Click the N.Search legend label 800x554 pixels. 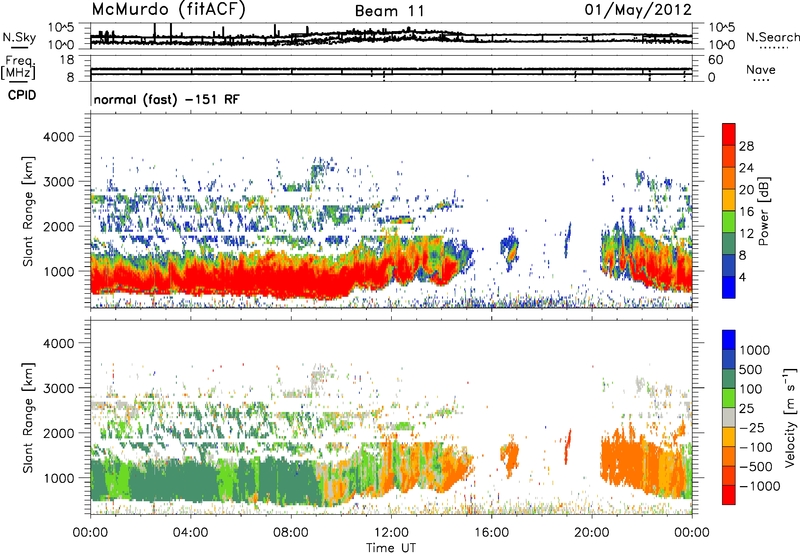772,37
